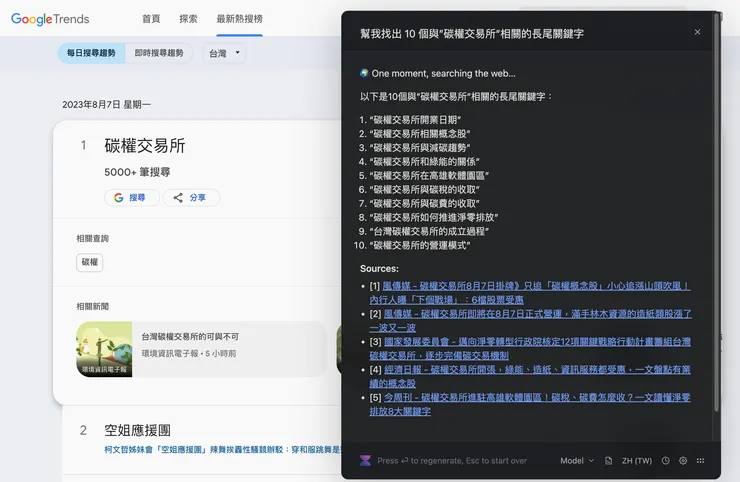Open the 柯文哲姊妹會 news link
The image size is (740, 482).
coord(222,449)
